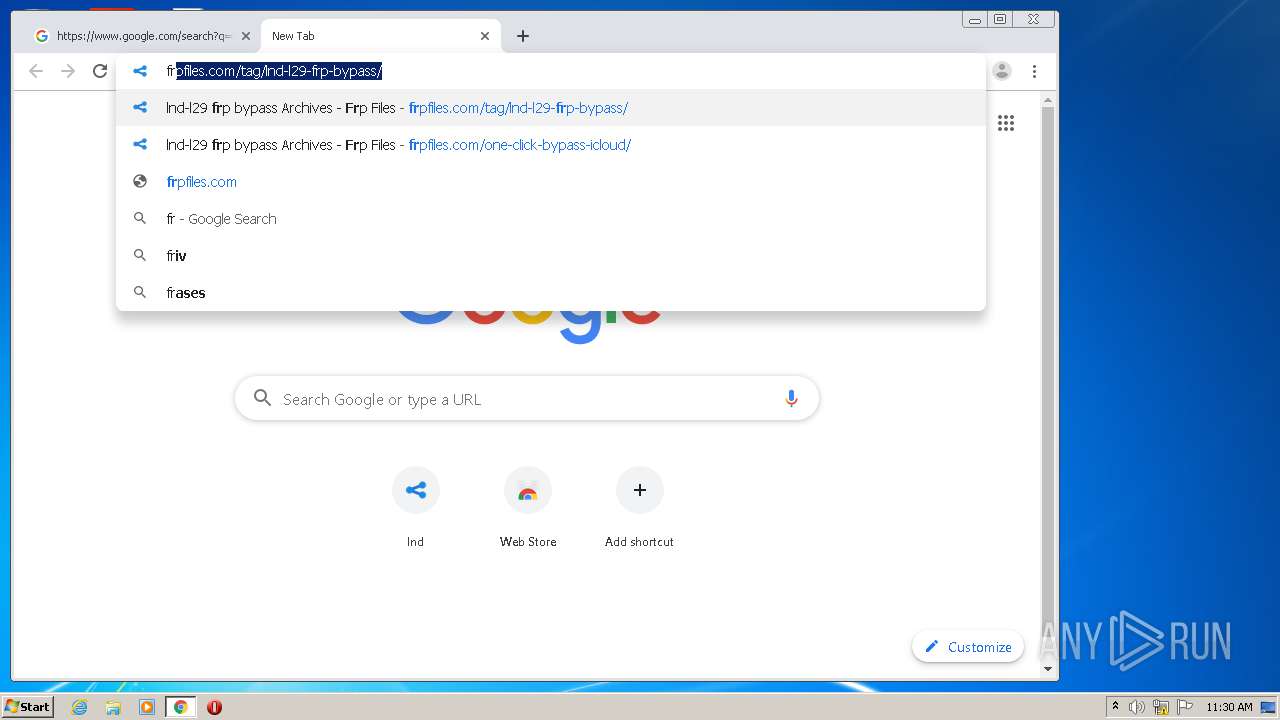Viewport: 1280px width, 720px height.
Task: Click the browser back arrow
Action: [36, 71]
